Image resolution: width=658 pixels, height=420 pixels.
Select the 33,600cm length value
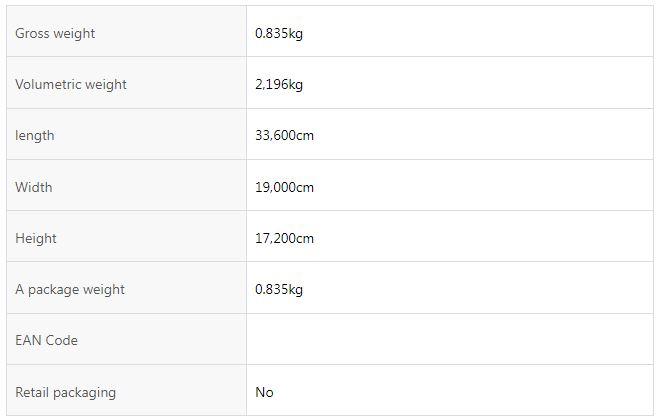coord(284,136)
